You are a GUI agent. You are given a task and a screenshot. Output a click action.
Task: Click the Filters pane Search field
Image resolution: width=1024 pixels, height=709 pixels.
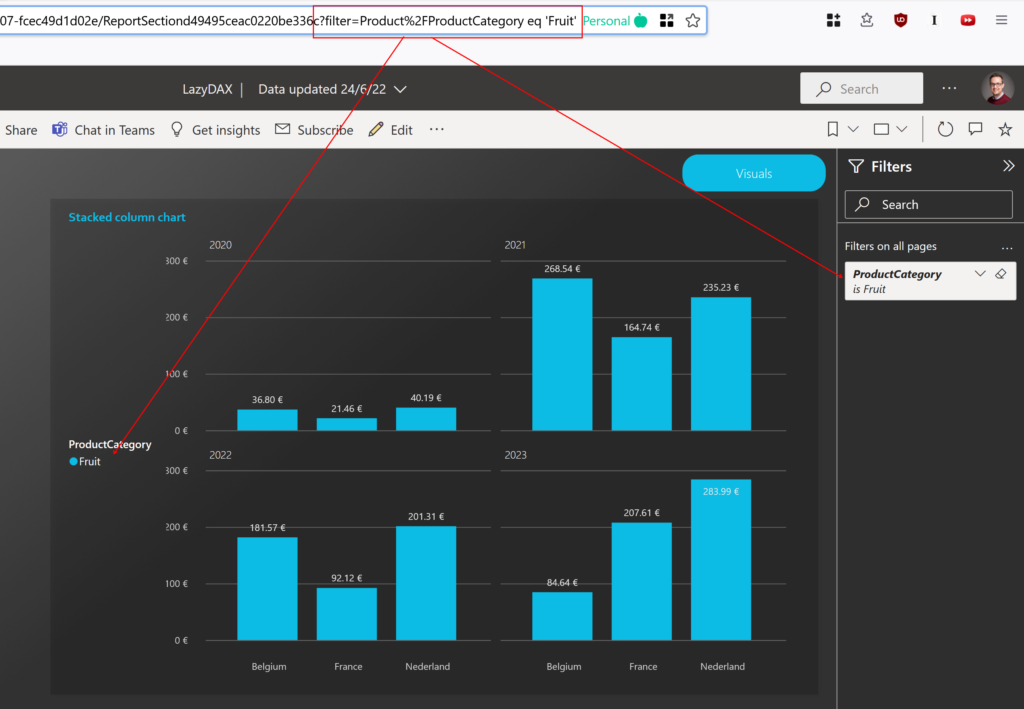point(928,204)
